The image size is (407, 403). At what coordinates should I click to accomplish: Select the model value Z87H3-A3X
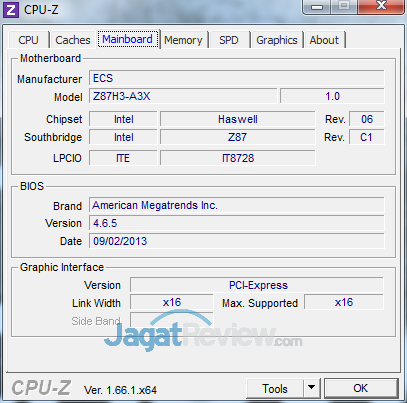coord(183,96)
